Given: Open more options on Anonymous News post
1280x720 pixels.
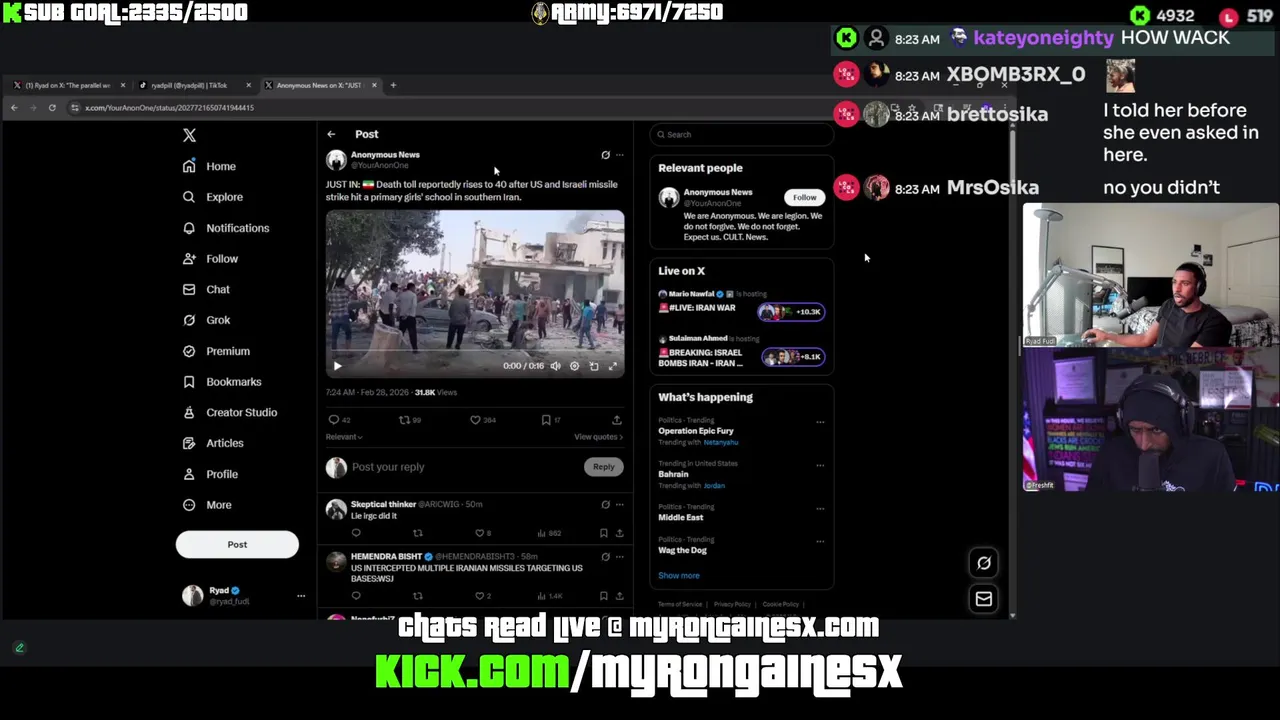Looking at the screenshot, I should 620,155.
